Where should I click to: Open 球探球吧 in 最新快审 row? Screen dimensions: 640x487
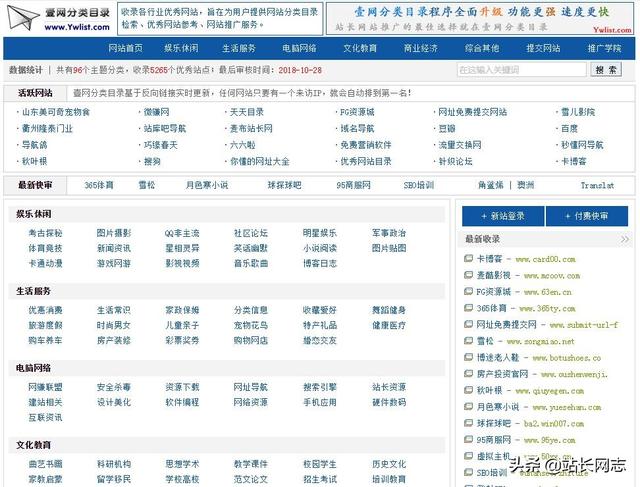coord(284,185)
